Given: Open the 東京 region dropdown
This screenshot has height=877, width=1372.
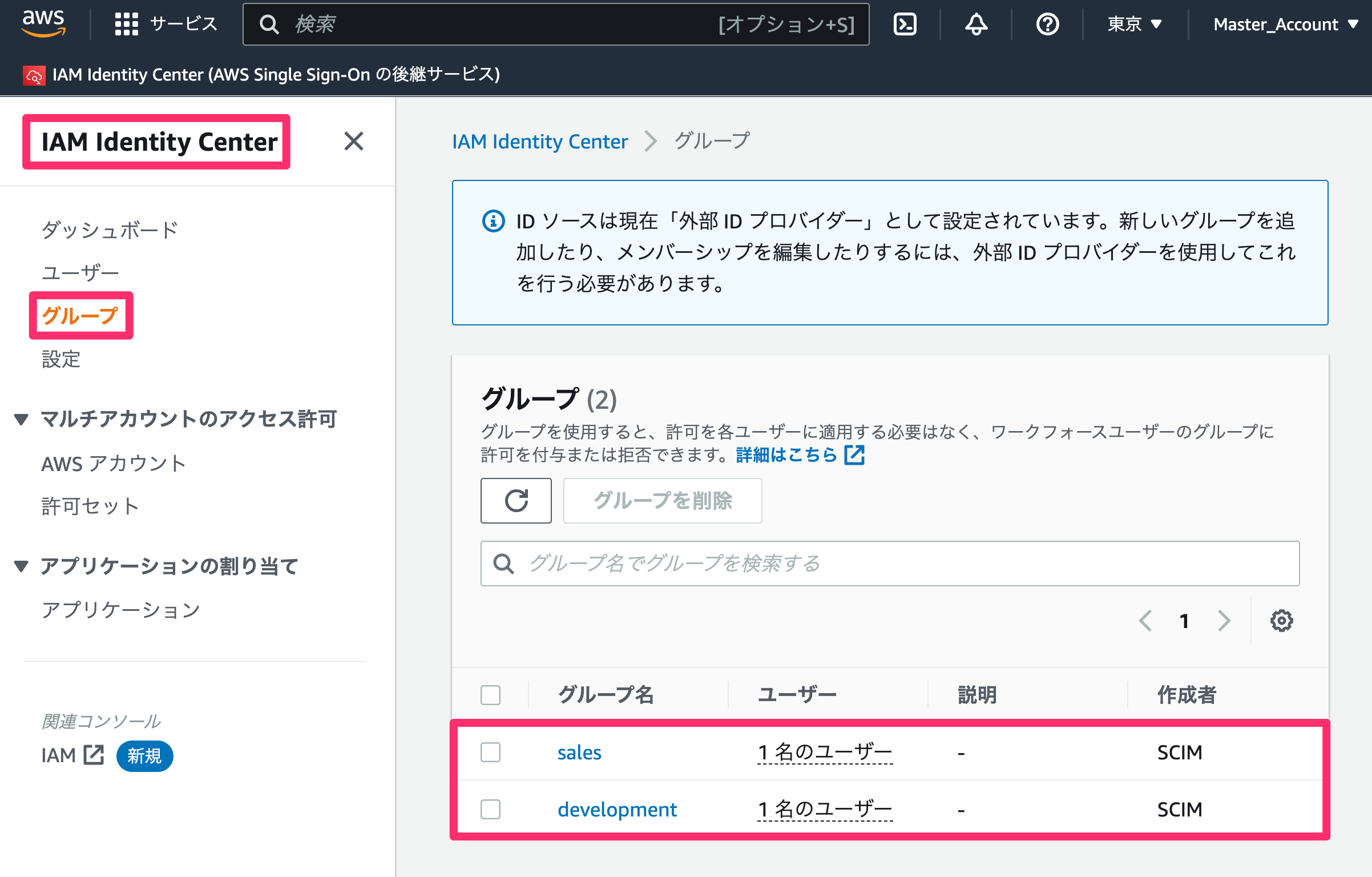Looking at the screenshot, I should tap(1135, 24).
